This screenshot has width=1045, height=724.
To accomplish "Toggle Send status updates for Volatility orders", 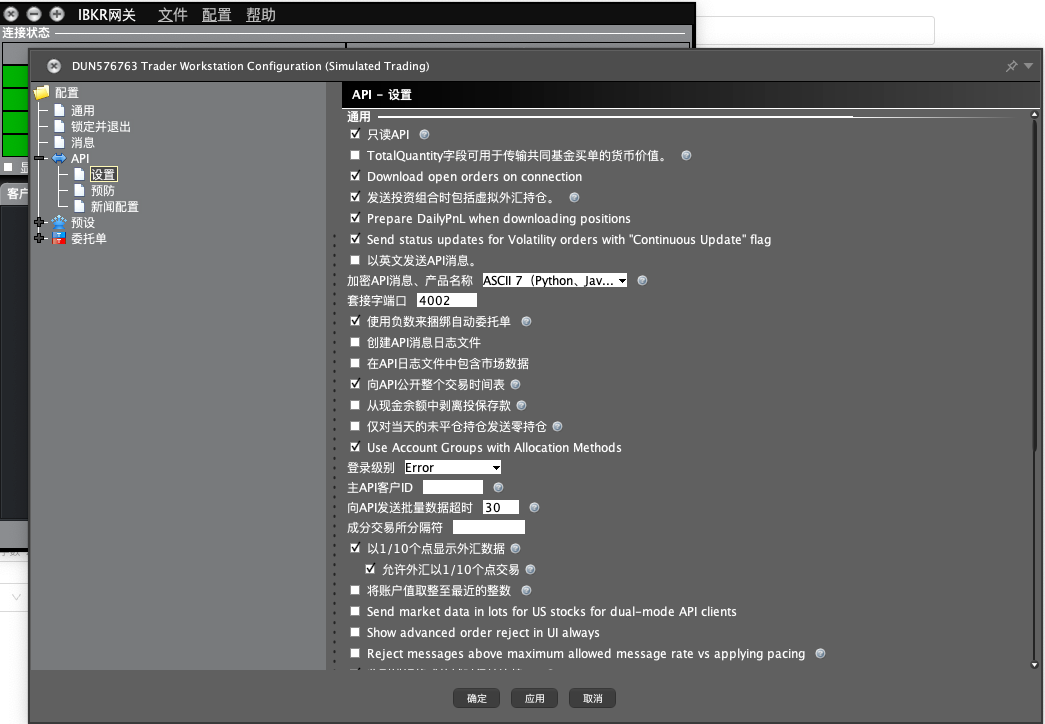I will click(355, 239).
